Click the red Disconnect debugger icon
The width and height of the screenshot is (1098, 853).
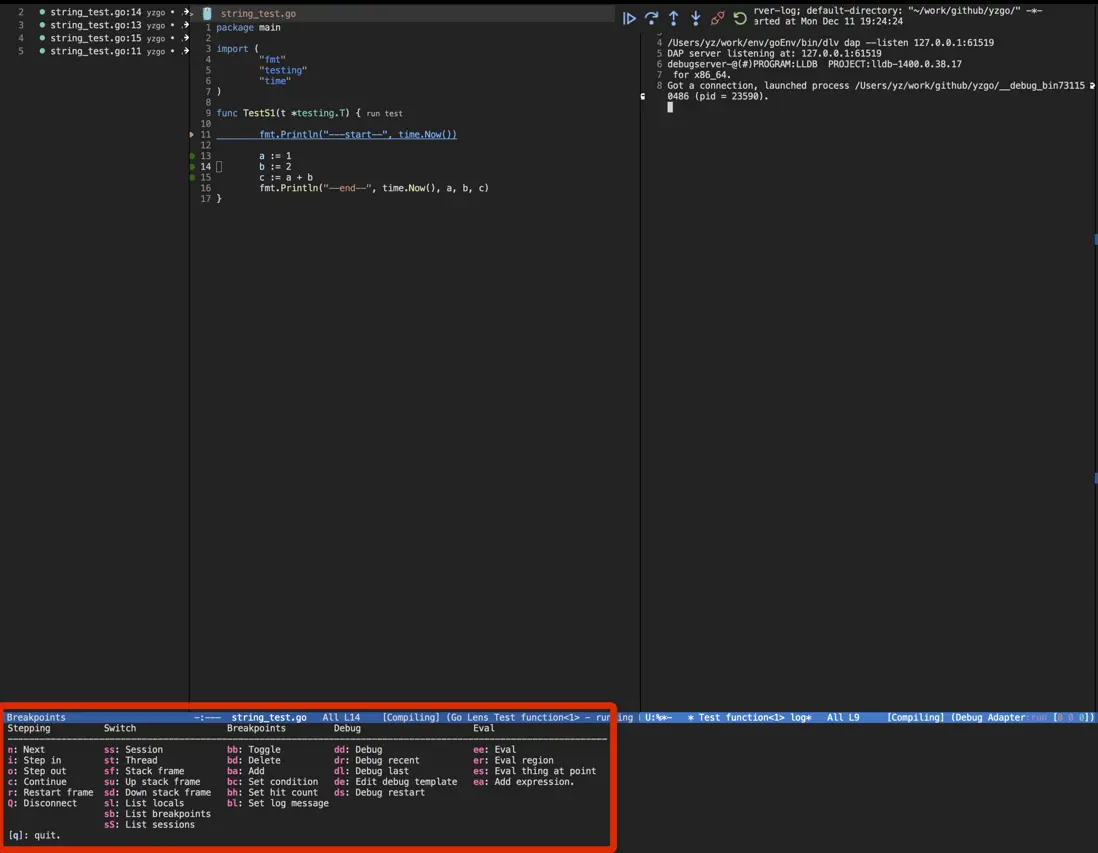pyautogui.click(x=717, y=18)
